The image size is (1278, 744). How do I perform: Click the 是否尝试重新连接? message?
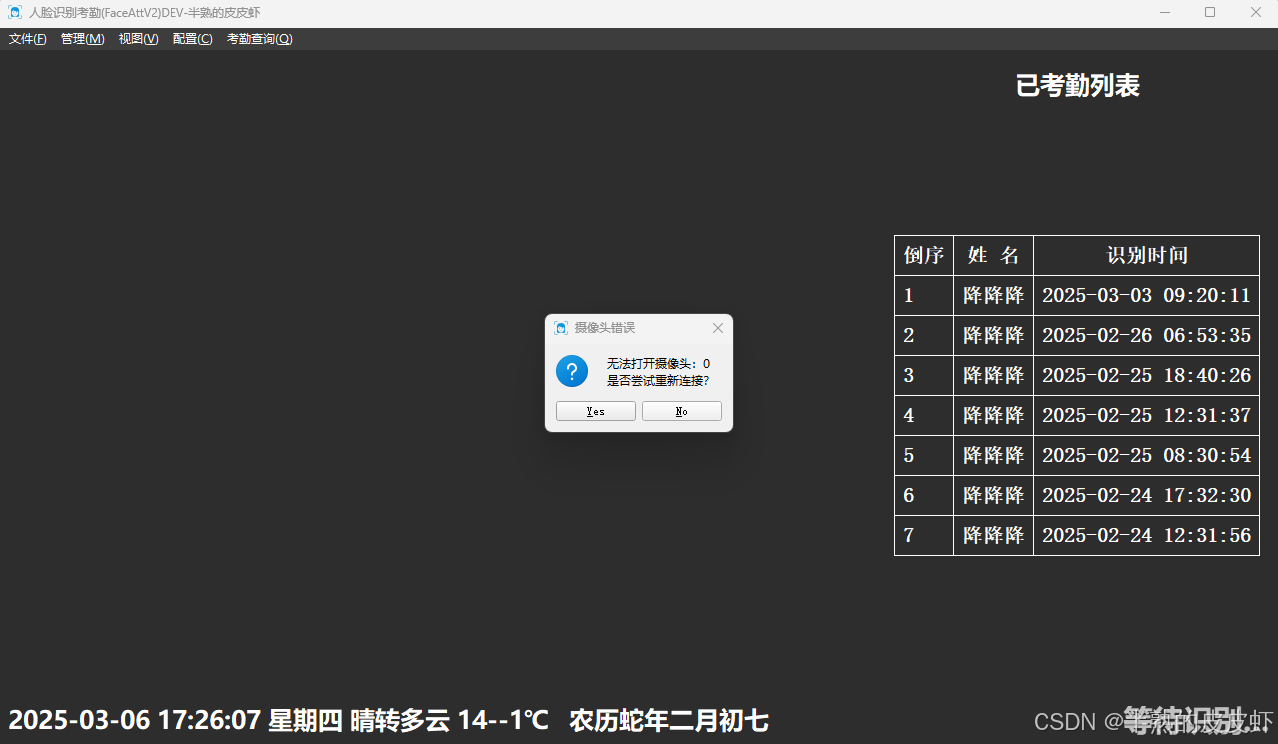point(658,381)
